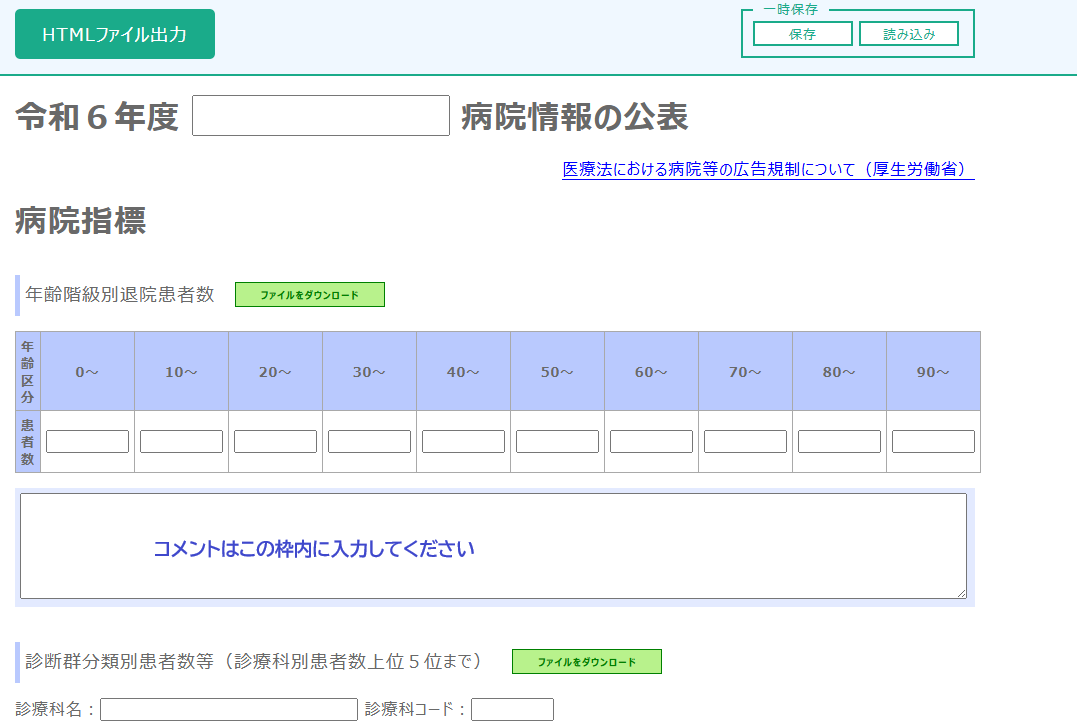
Task: Click the 診療科コード input field
Action: [x=512, y=709]
